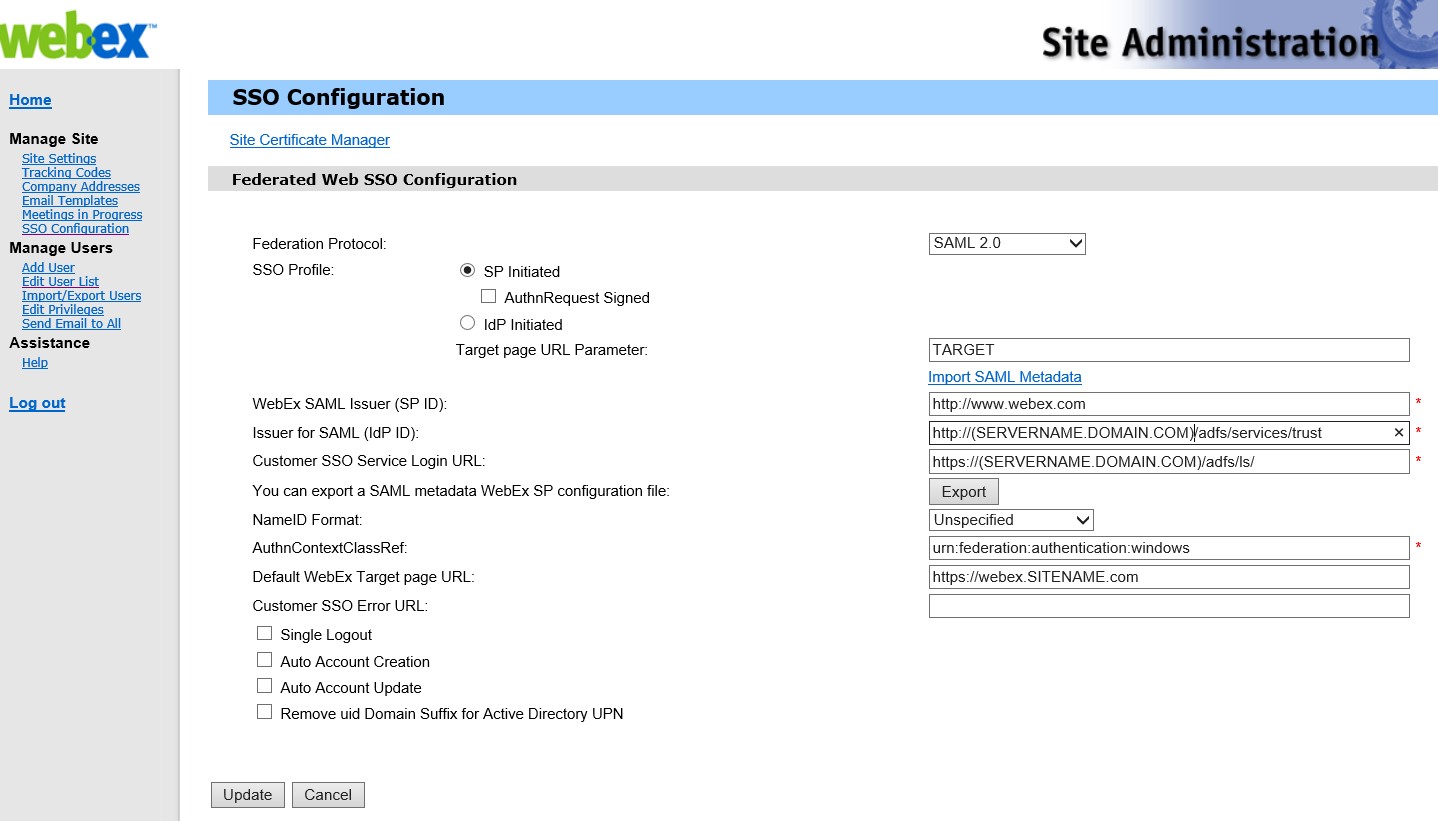Open Site Certificate Manager link
1438x821 pixels.
point(310,140)
